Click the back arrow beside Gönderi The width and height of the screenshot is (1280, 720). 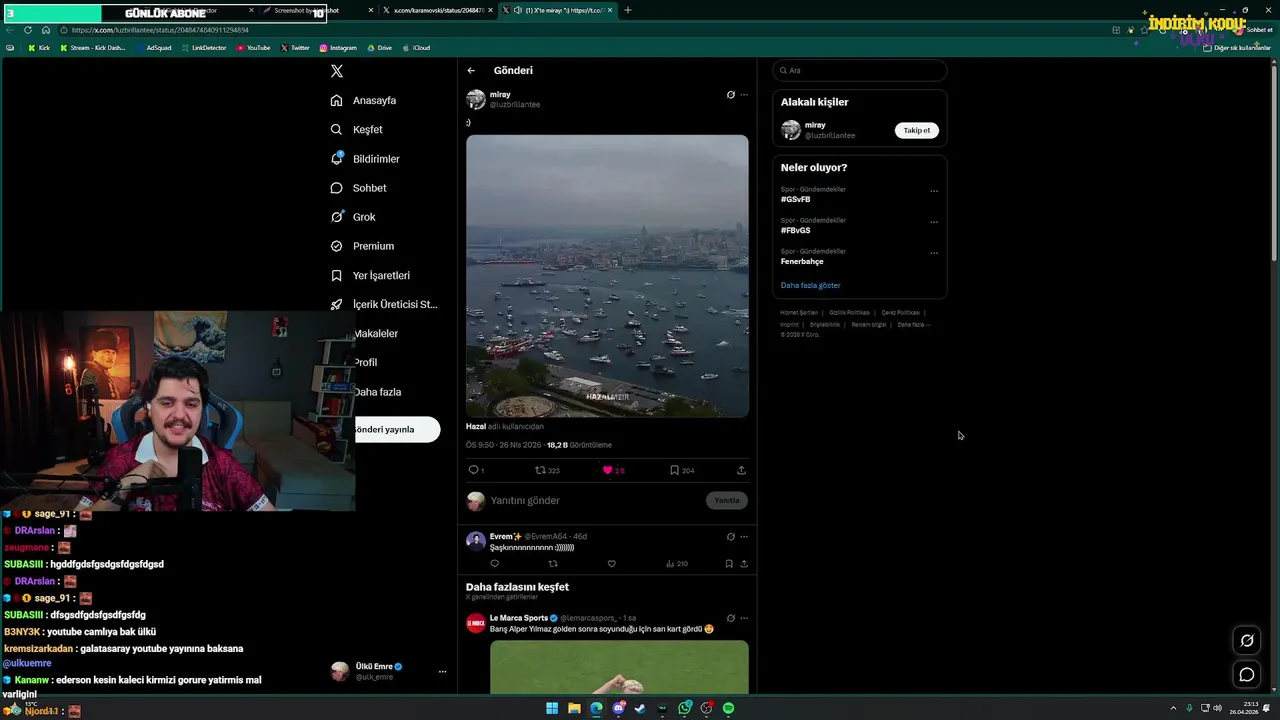point(471,70)
